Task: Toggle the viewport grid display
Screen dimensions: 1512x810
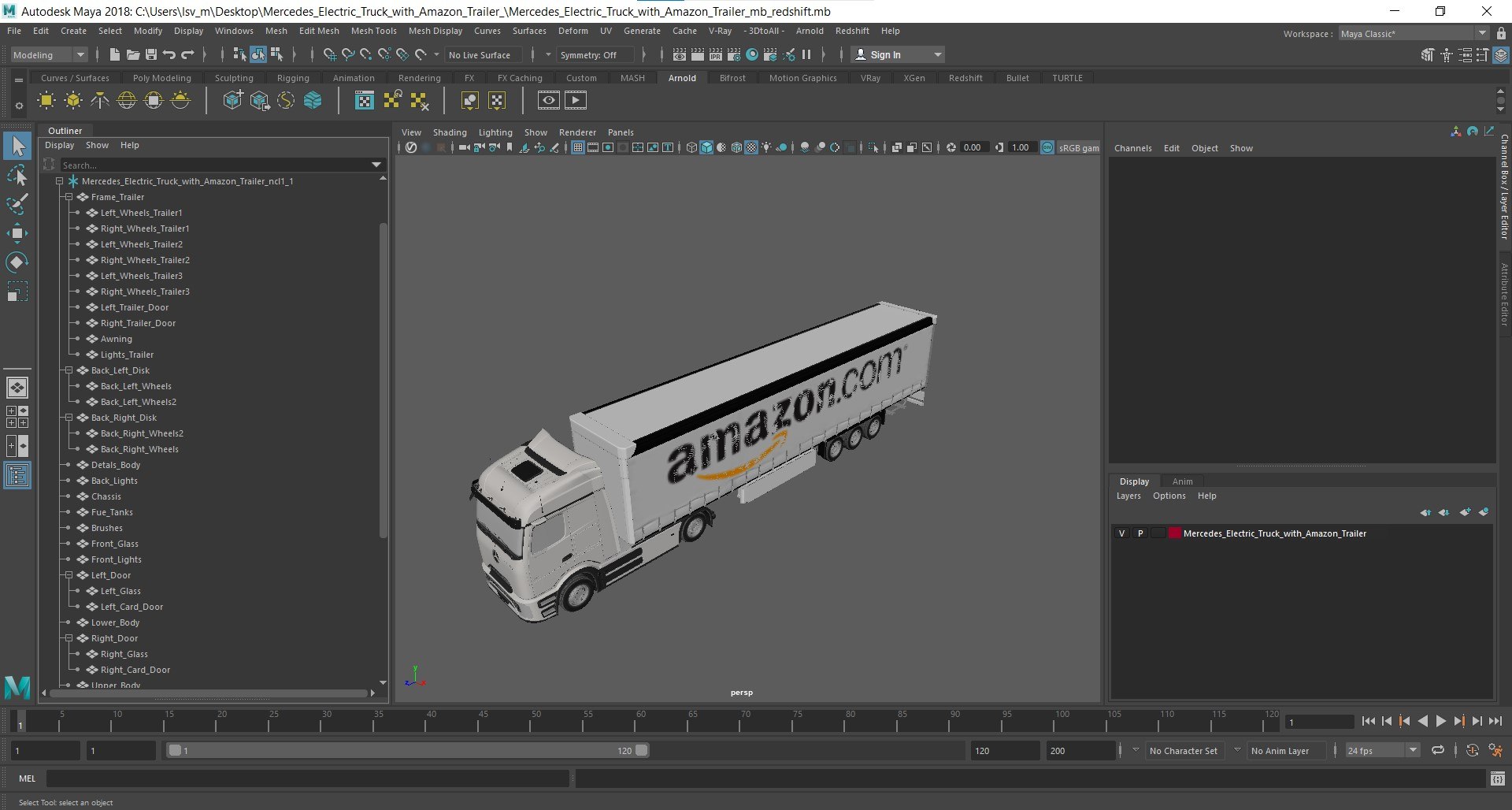Action: coord(578,147)
